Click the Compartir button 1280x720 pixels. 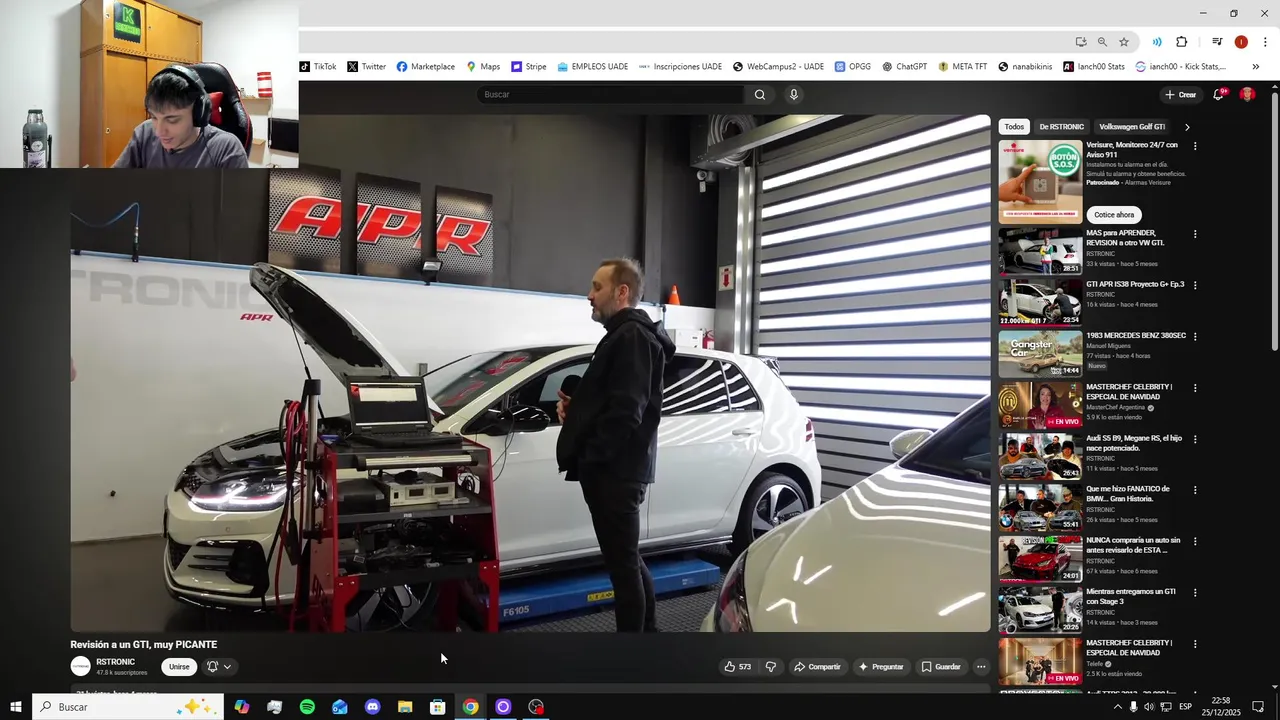click(x=817, y=667)
